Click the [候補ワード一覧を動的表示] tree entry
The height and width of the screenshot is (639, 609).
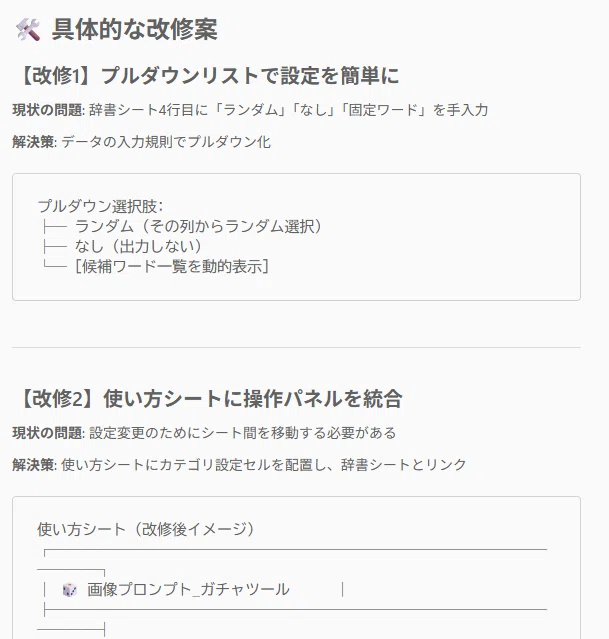[172, 266]
